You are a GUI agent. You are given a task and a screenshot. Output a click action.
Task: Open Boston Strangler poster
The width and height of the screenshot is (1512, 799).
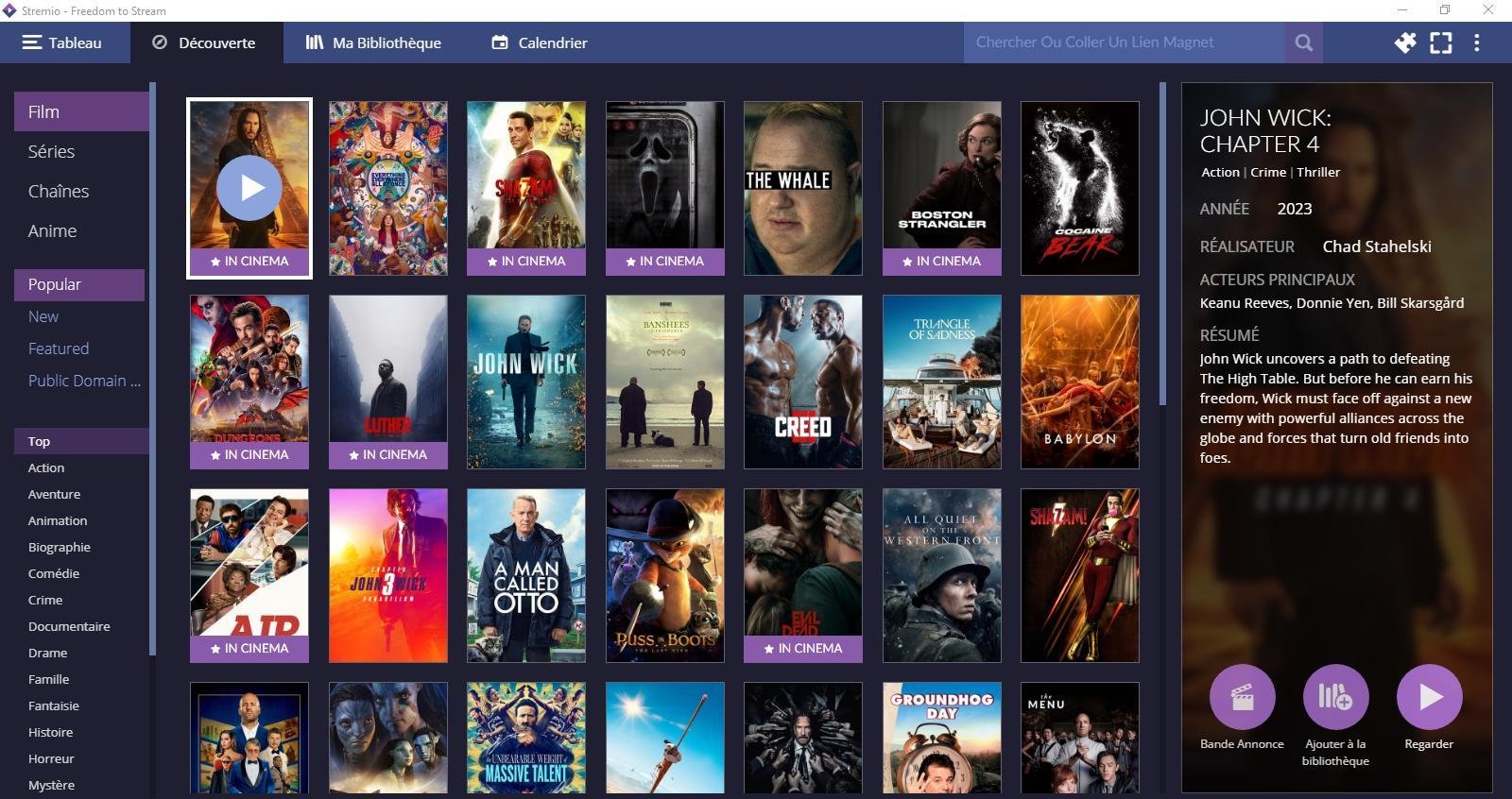point(942,188)
